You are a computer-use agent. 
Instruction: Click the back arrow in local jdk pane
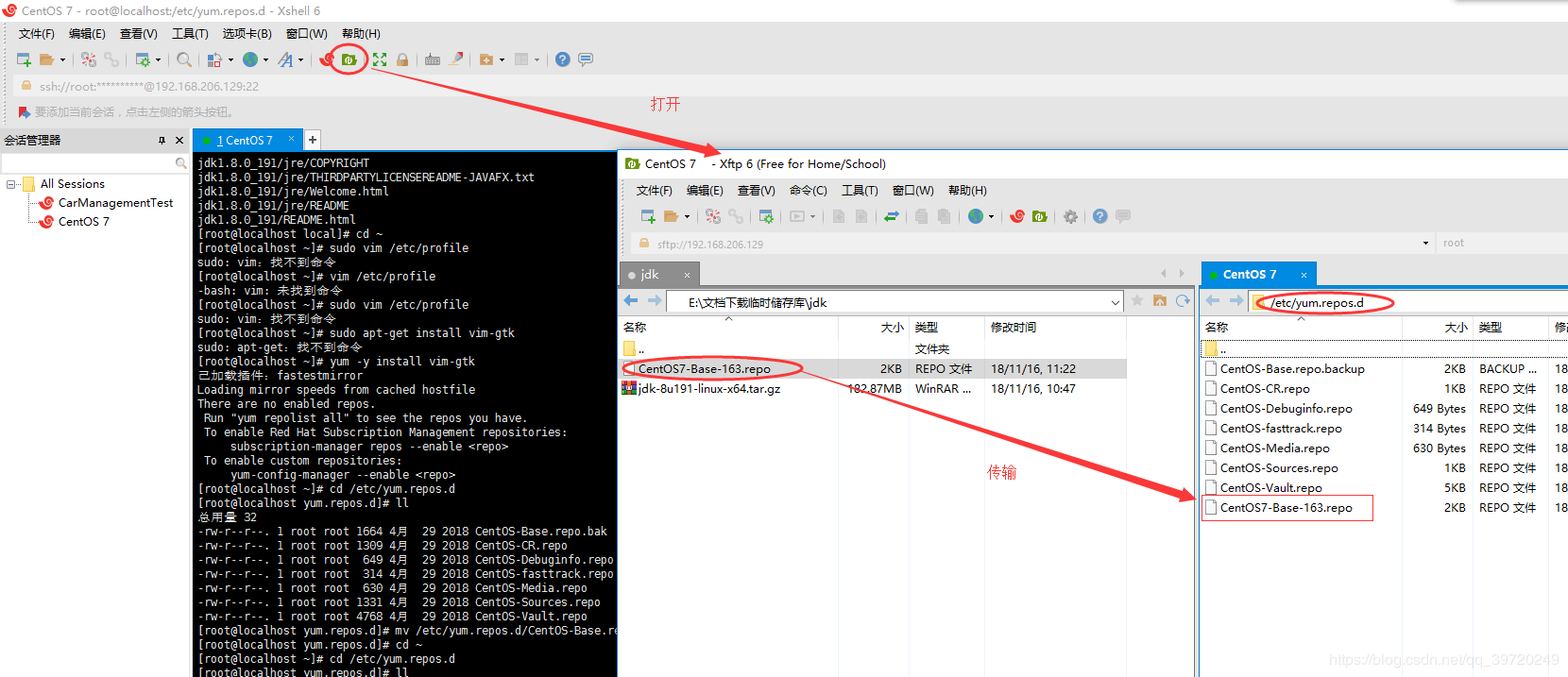point(631,301)
